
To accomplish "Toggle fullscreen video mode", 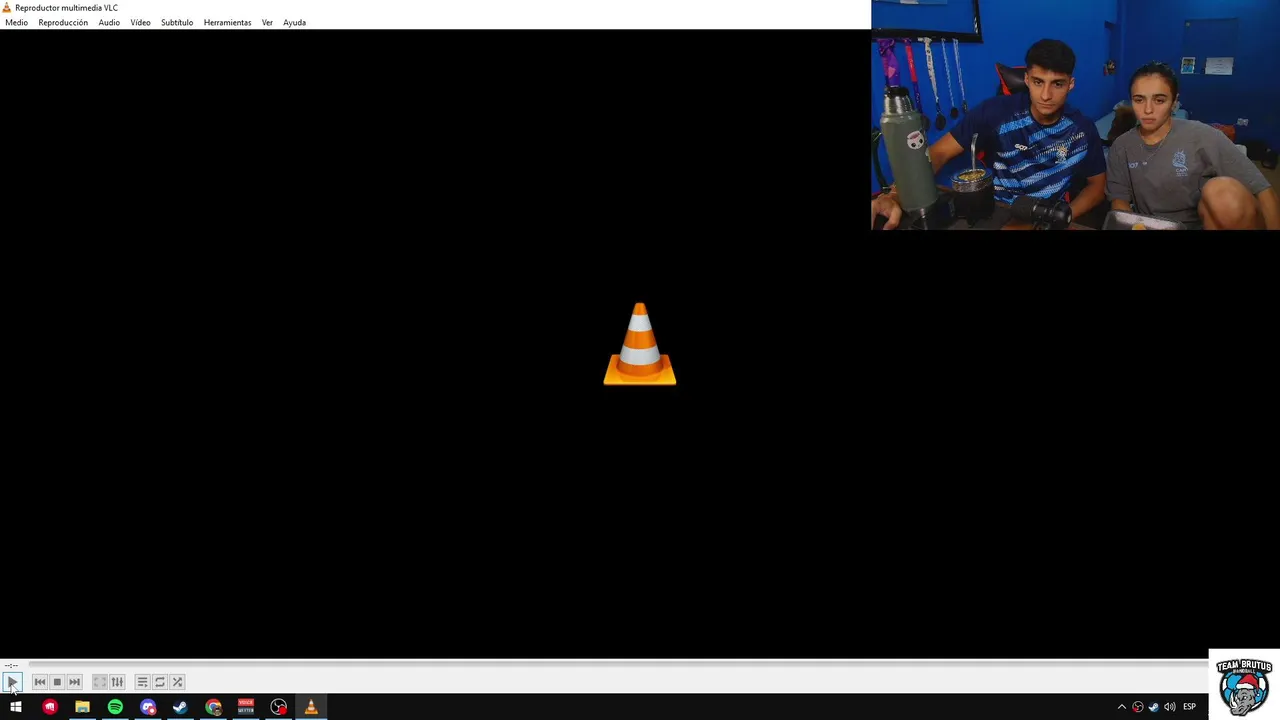I will point(100,682).
